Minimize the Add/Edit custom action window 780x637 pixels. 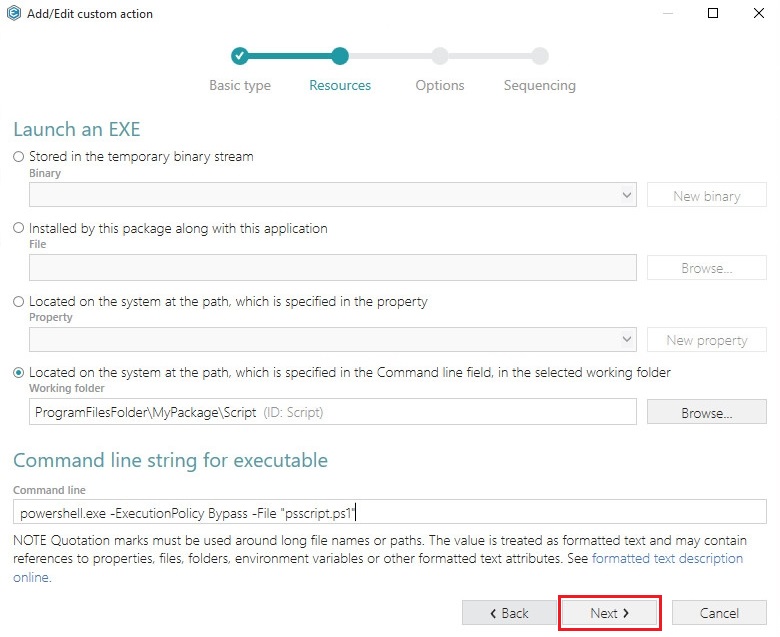(668, 13)
